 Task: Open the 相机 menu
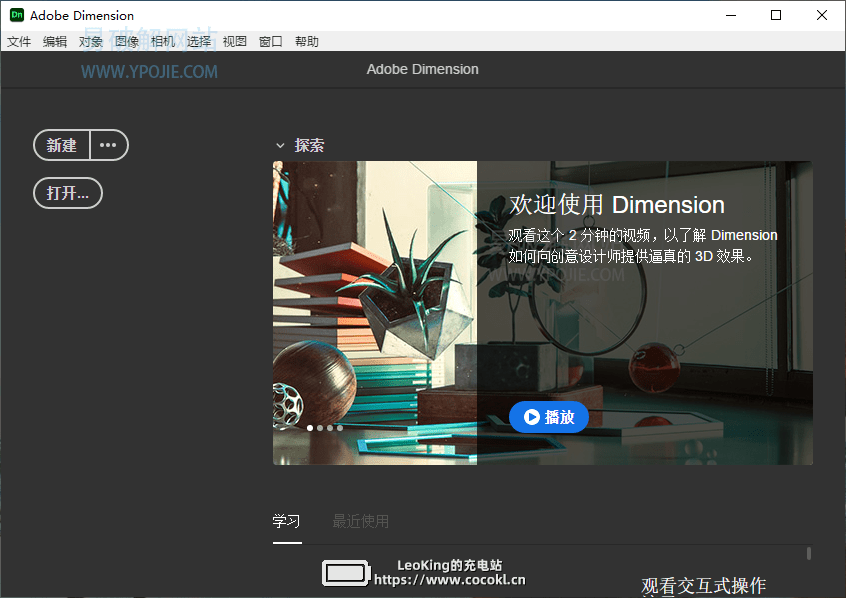163,42
